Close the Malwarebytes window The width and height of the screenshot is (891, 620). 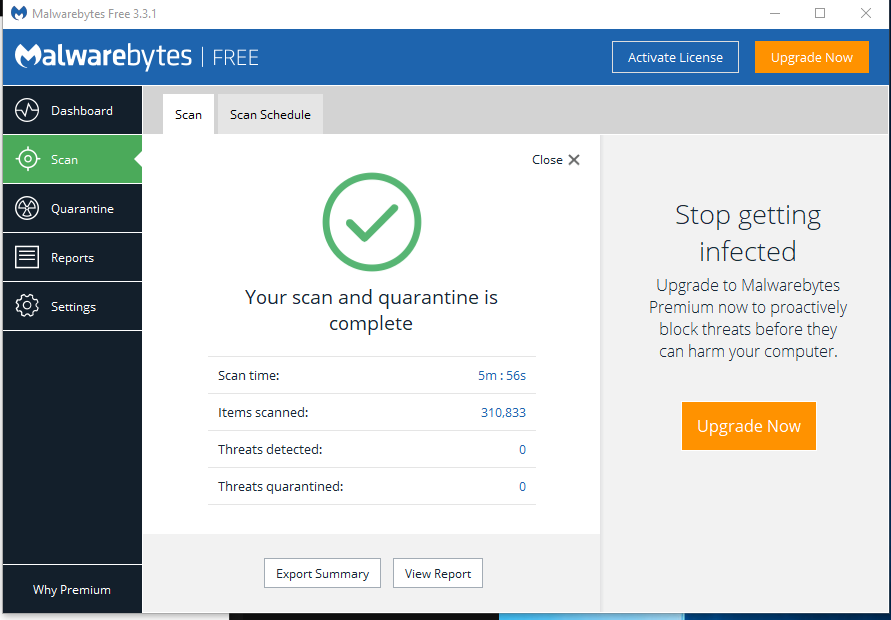[865, 13]
